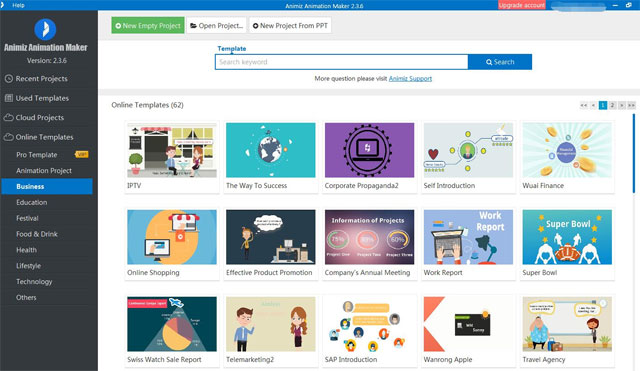This screenshot has width=640, height=371.
Task: Go to next templates page
Action: click(622, 105)
